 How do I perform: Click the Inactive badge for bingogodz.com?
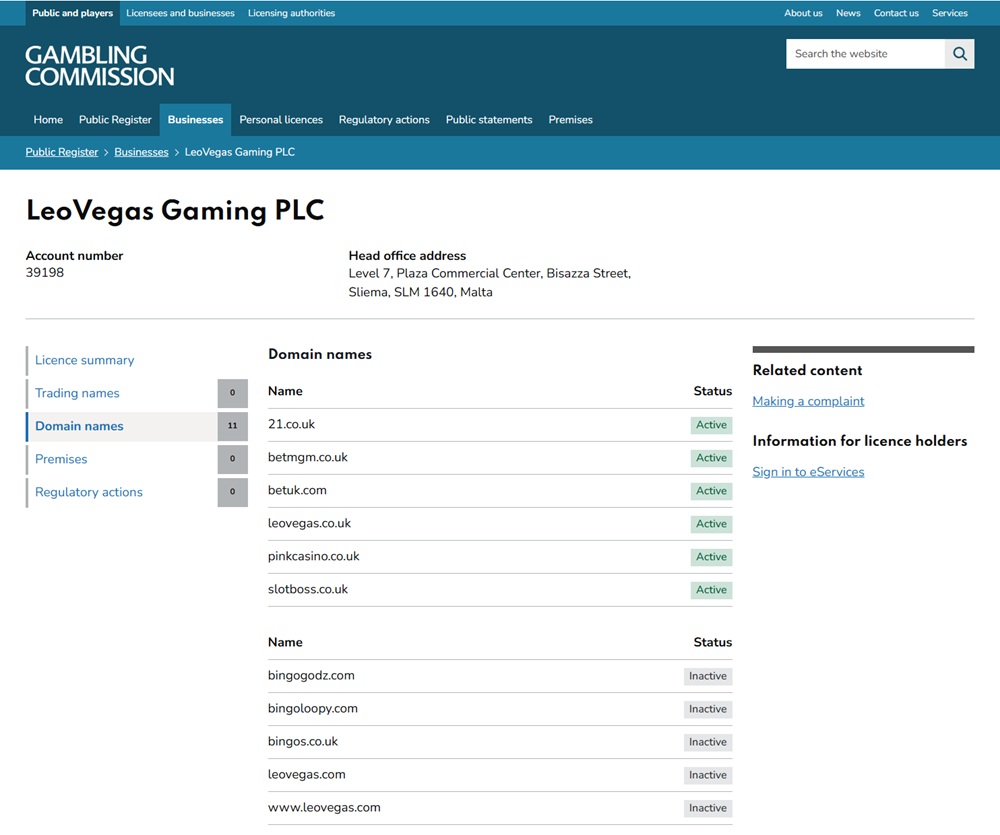tap(708, 676)
